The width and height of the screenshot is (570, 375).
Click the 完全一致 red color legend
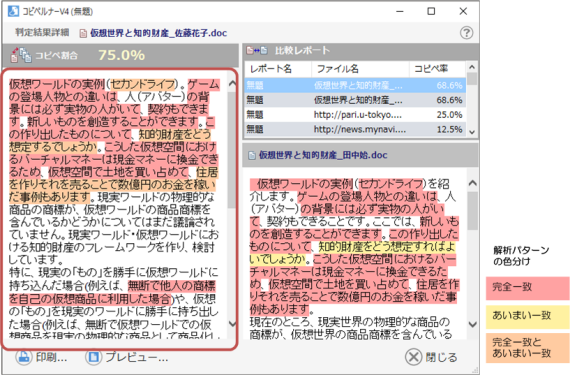(527, 288)
